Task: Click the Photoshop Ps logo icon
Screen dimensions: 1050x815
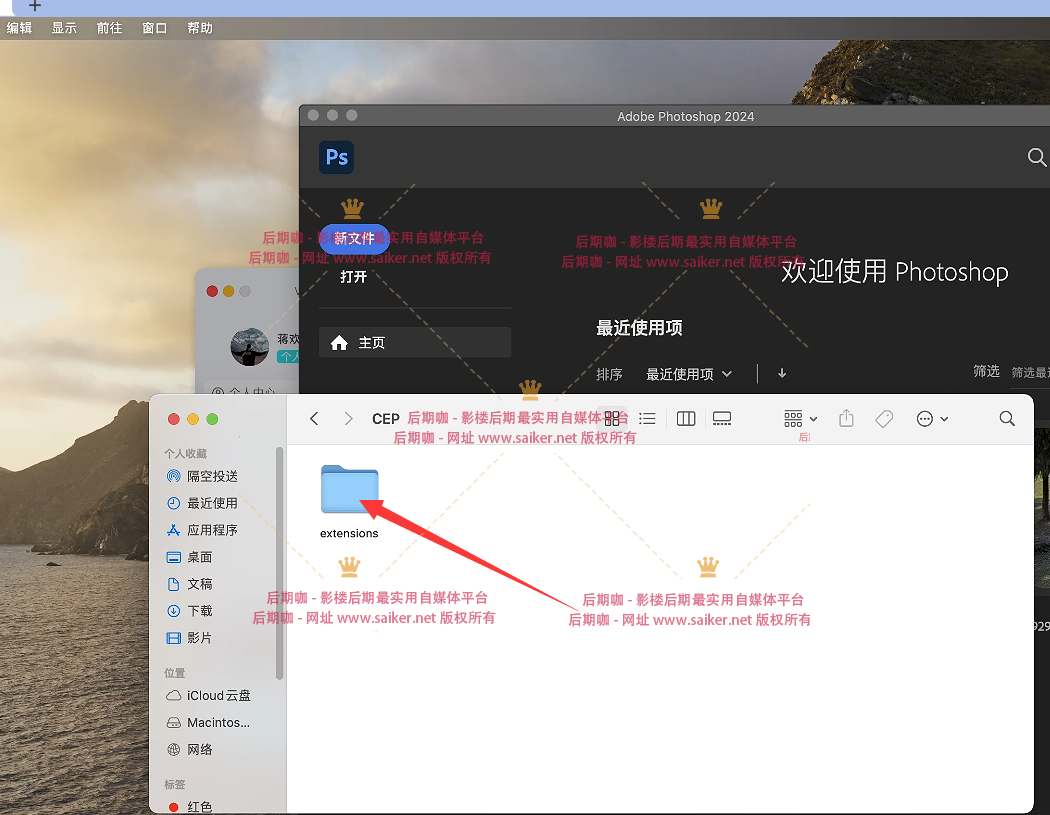Action: (336, 157)
